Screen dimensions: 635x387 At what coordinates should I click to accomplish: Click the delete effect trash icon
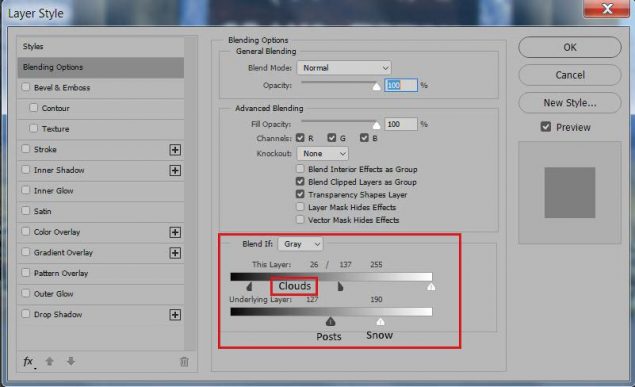pos(184,361)
